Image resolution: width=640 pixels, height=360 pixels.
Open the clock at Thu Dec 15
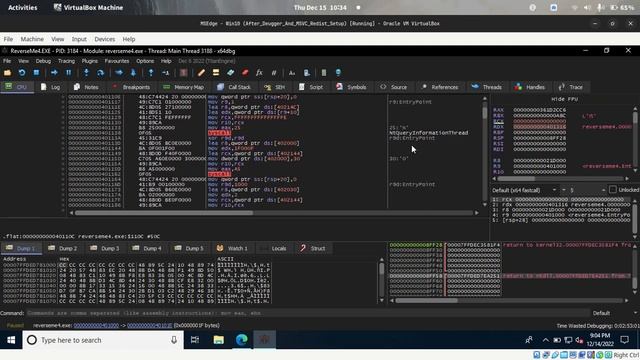(x=320, y=7)
